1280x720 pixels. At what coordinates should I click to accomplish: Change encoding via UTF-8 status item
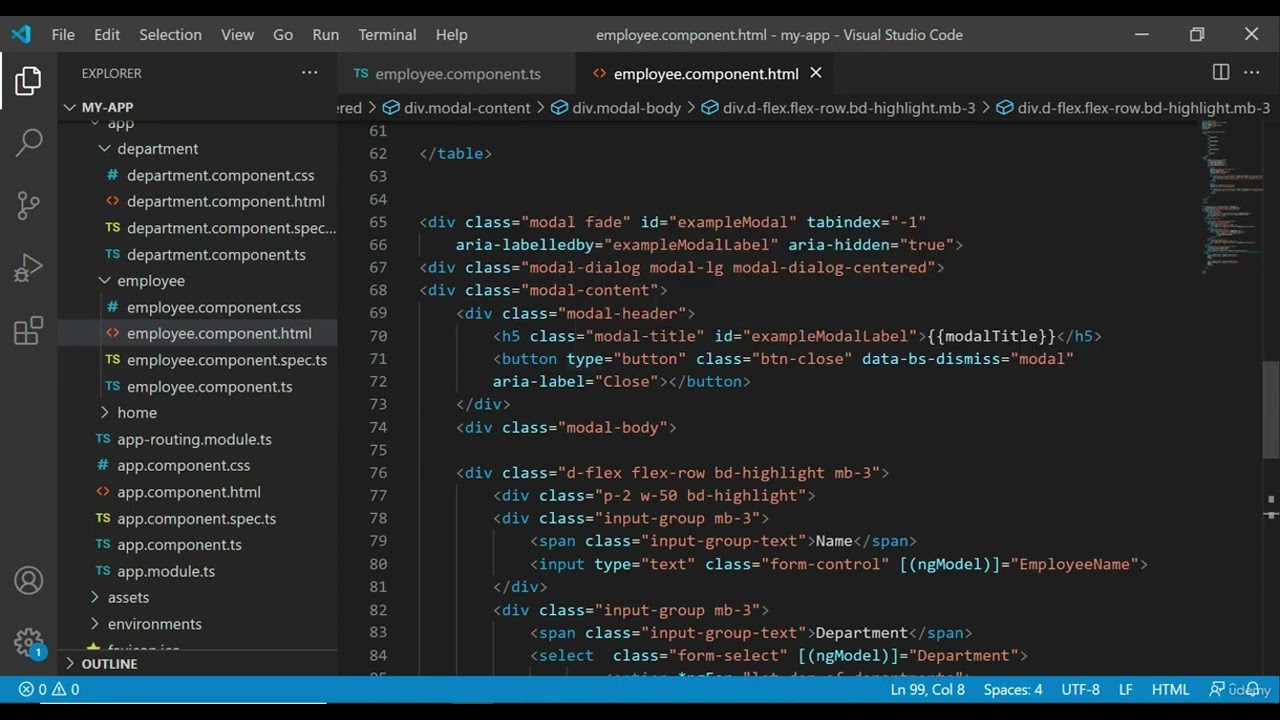[1080, 689]
